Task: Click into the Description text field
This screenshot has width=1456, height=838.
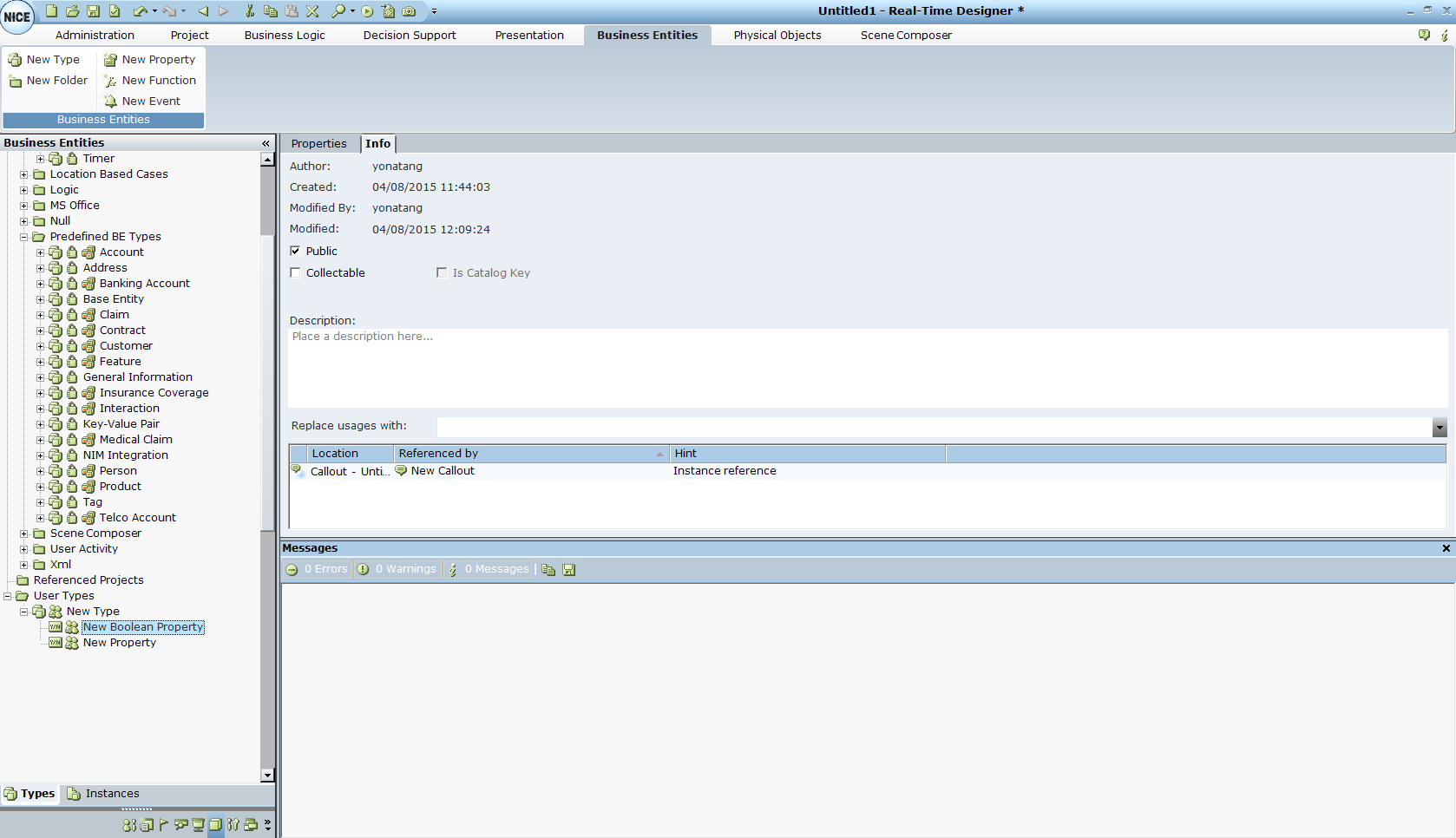Action: click(866, 368)
